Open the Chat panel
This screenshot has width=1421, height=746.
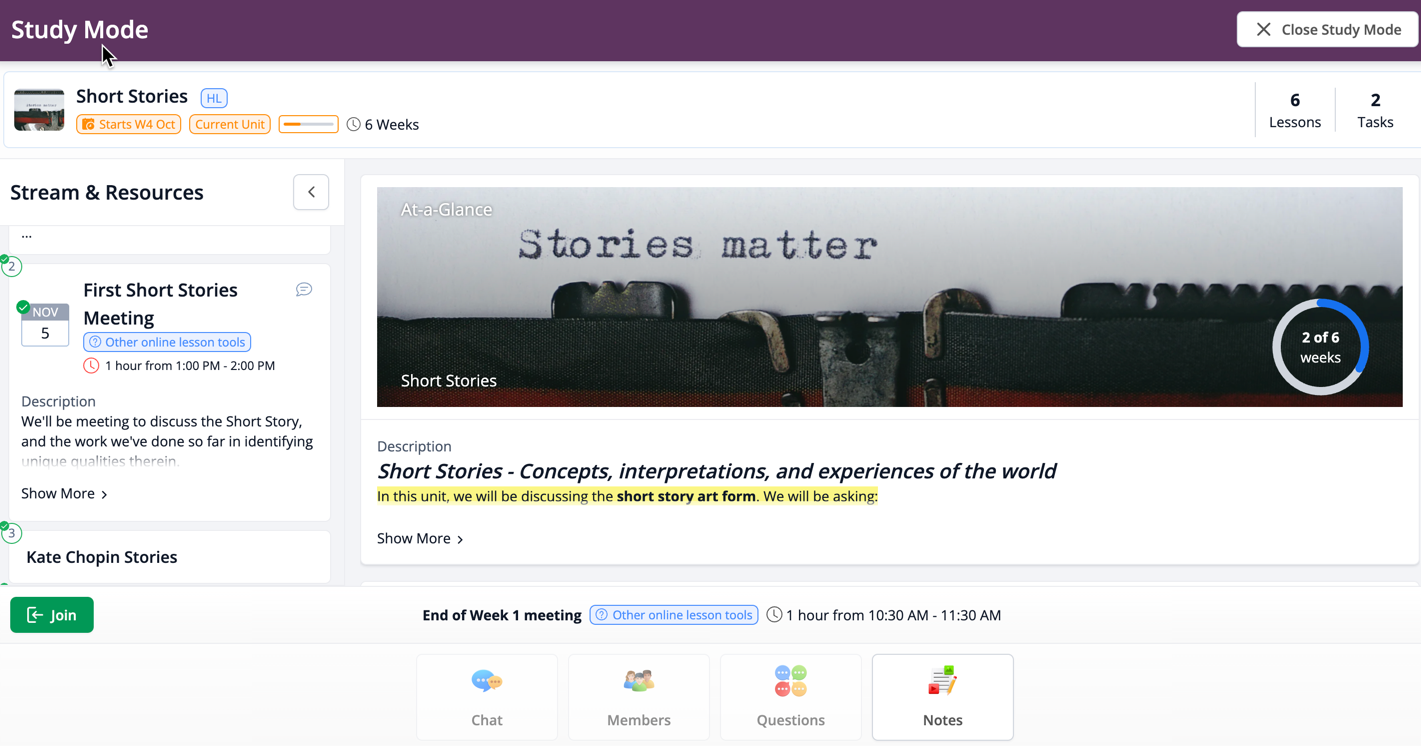[487, 697]
